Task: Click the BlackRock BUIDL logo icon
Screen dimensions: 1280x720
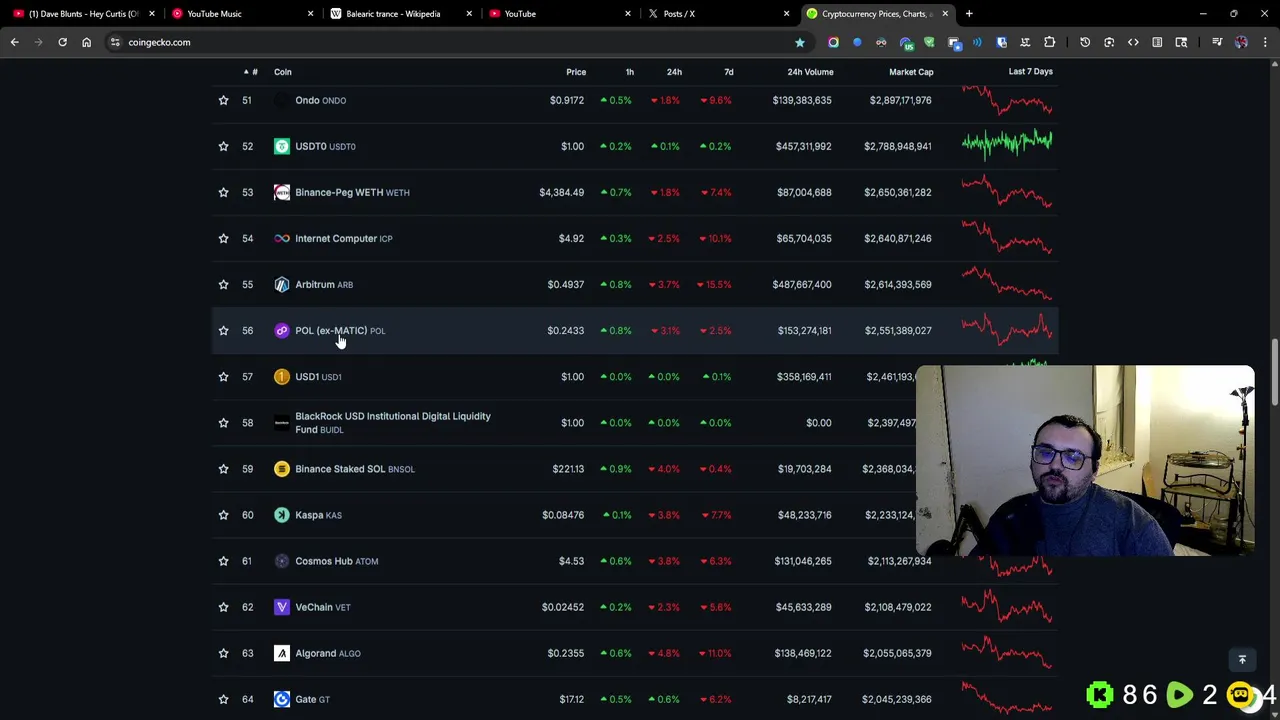Action: [282, 423]
